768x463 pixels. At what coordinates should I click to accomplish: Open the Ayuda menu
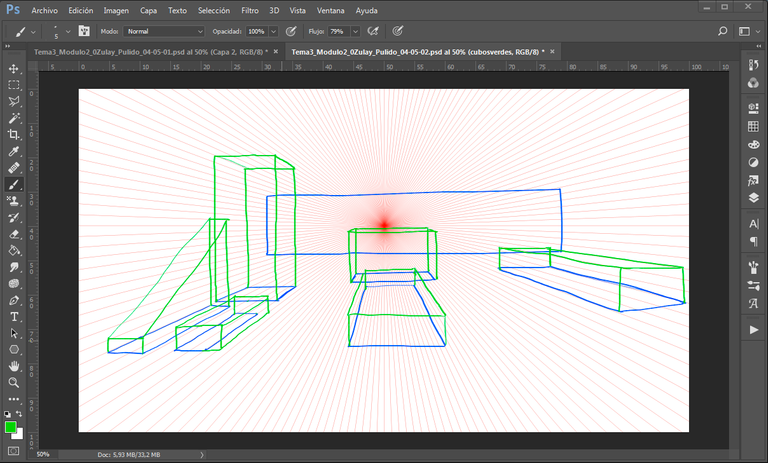[366, 10]
